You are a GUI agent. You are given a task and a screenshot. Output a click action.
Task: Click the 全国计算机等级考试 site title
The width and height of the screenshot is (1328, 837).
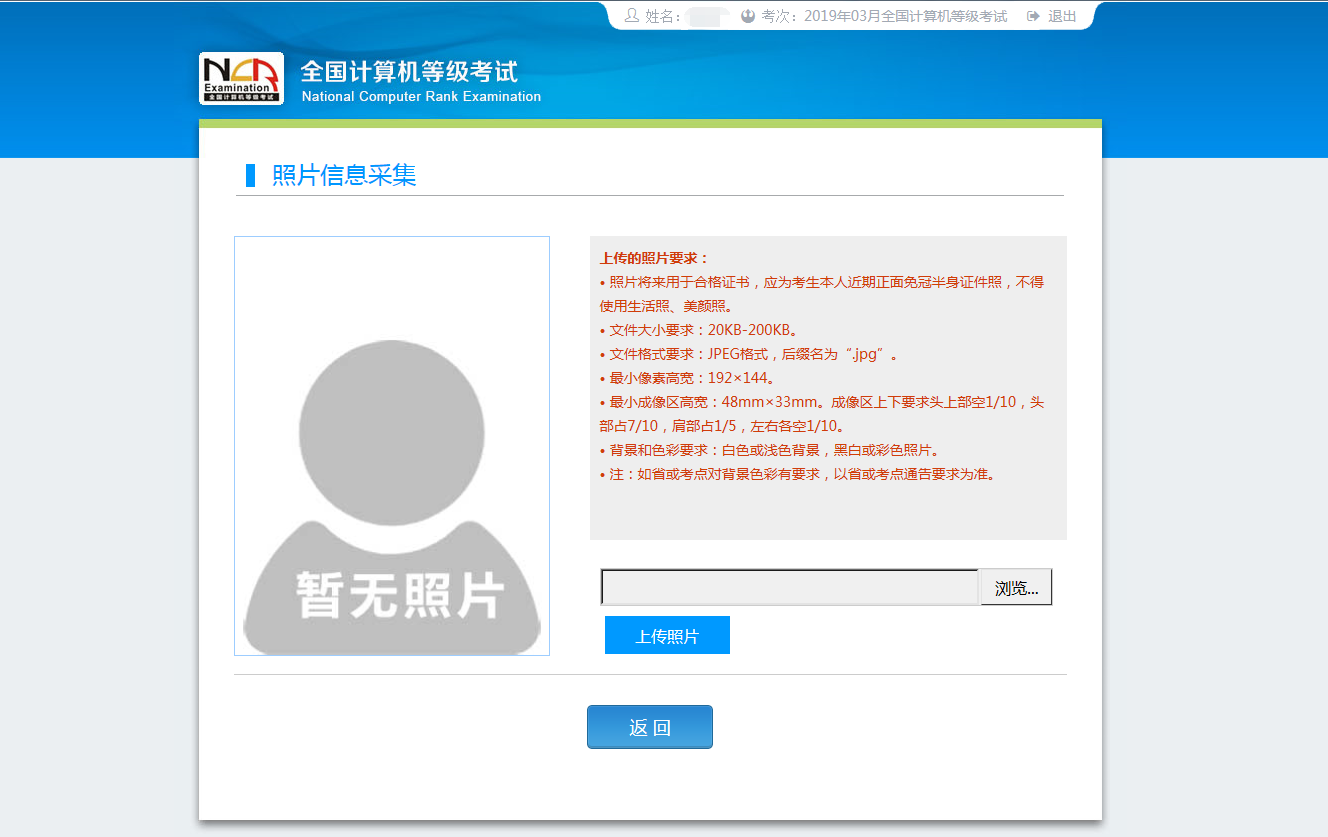coord(409,72)
